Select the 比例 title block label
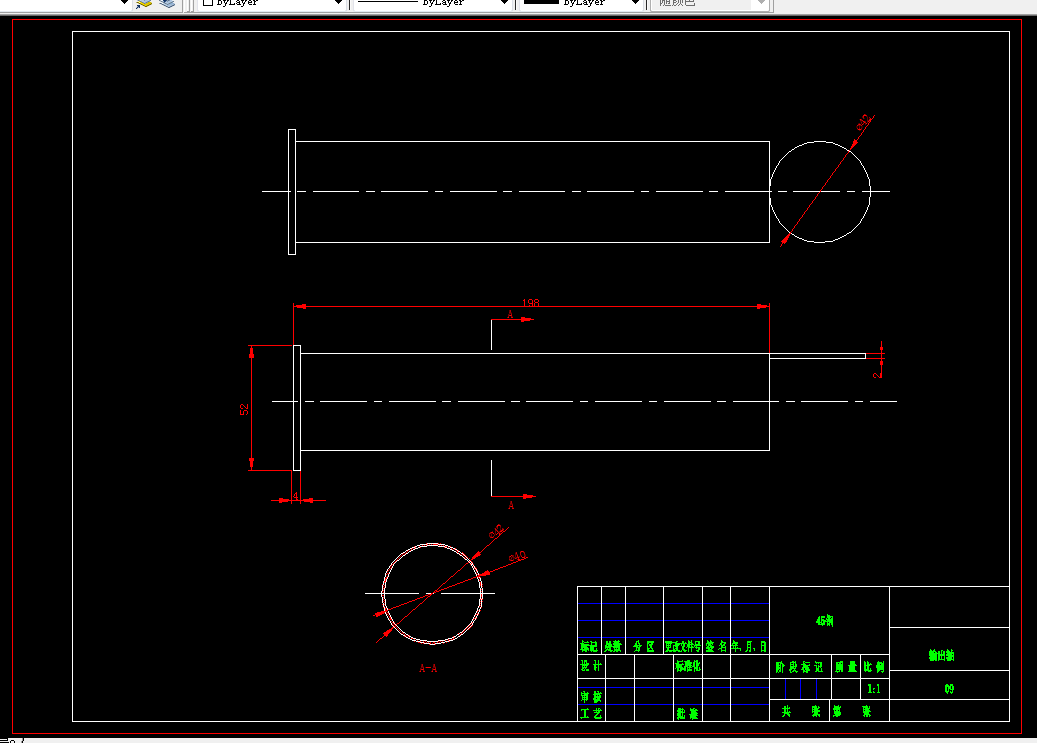Viewport: 1037px width, 743px height. 874,667
